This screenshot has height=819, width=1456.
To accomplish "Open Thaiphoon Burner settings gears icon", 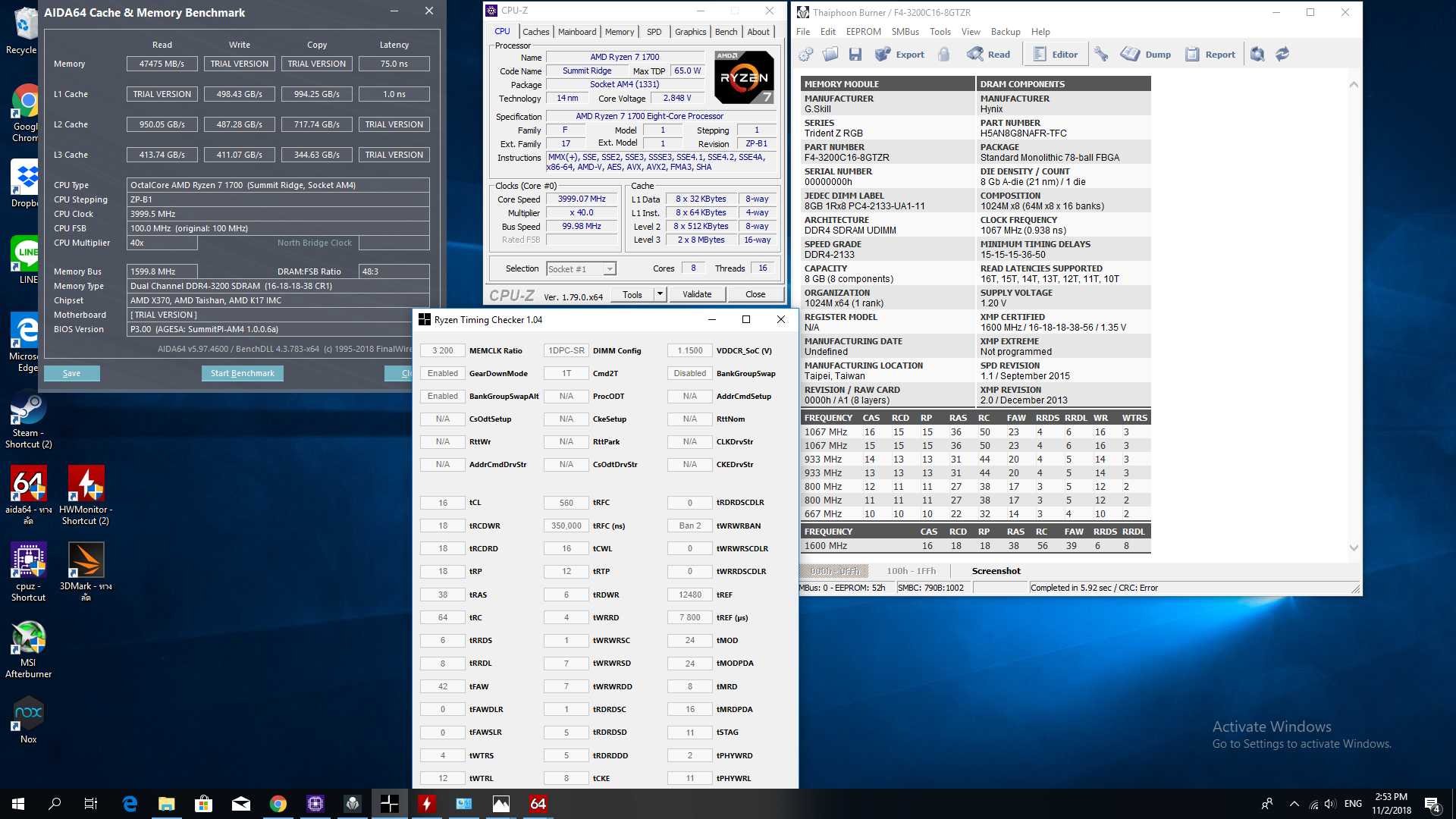I will (806, 55).
